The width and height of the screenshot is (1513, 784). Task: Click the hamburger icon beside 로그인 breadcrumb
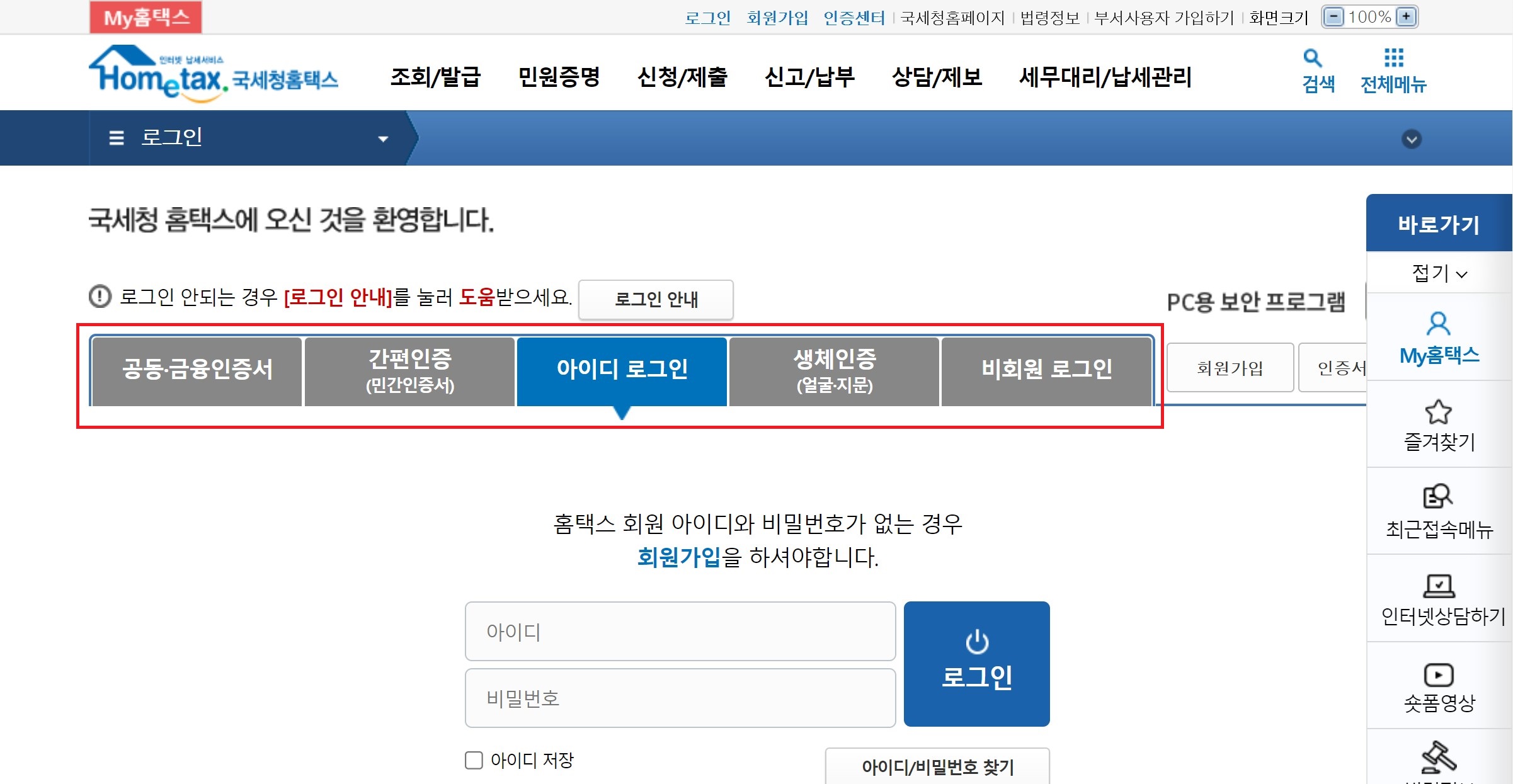(116, 138)
